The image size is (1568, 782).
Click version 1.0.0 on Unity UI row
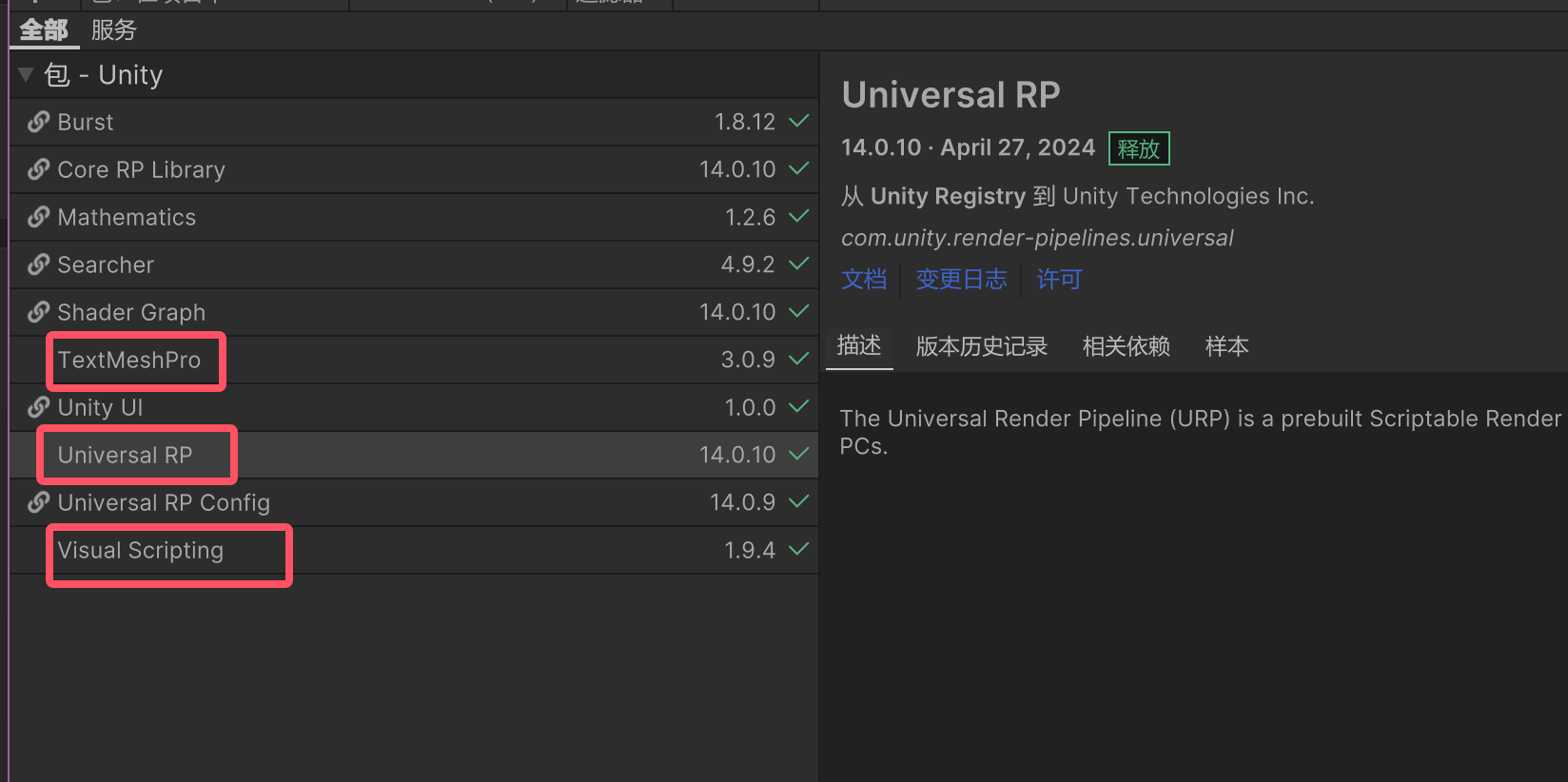click(750, 407)
